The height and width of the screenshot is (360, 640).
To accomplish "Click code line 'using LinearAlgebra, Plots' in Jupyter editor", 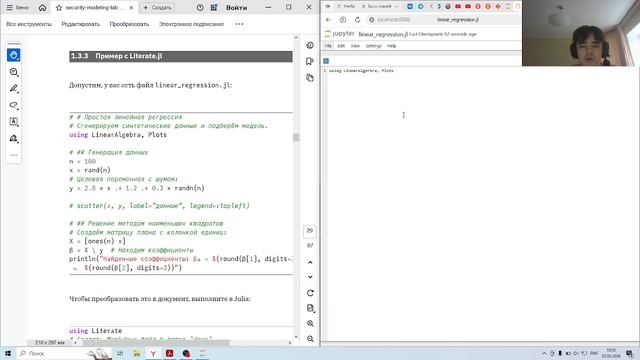I will pos(361,71).
